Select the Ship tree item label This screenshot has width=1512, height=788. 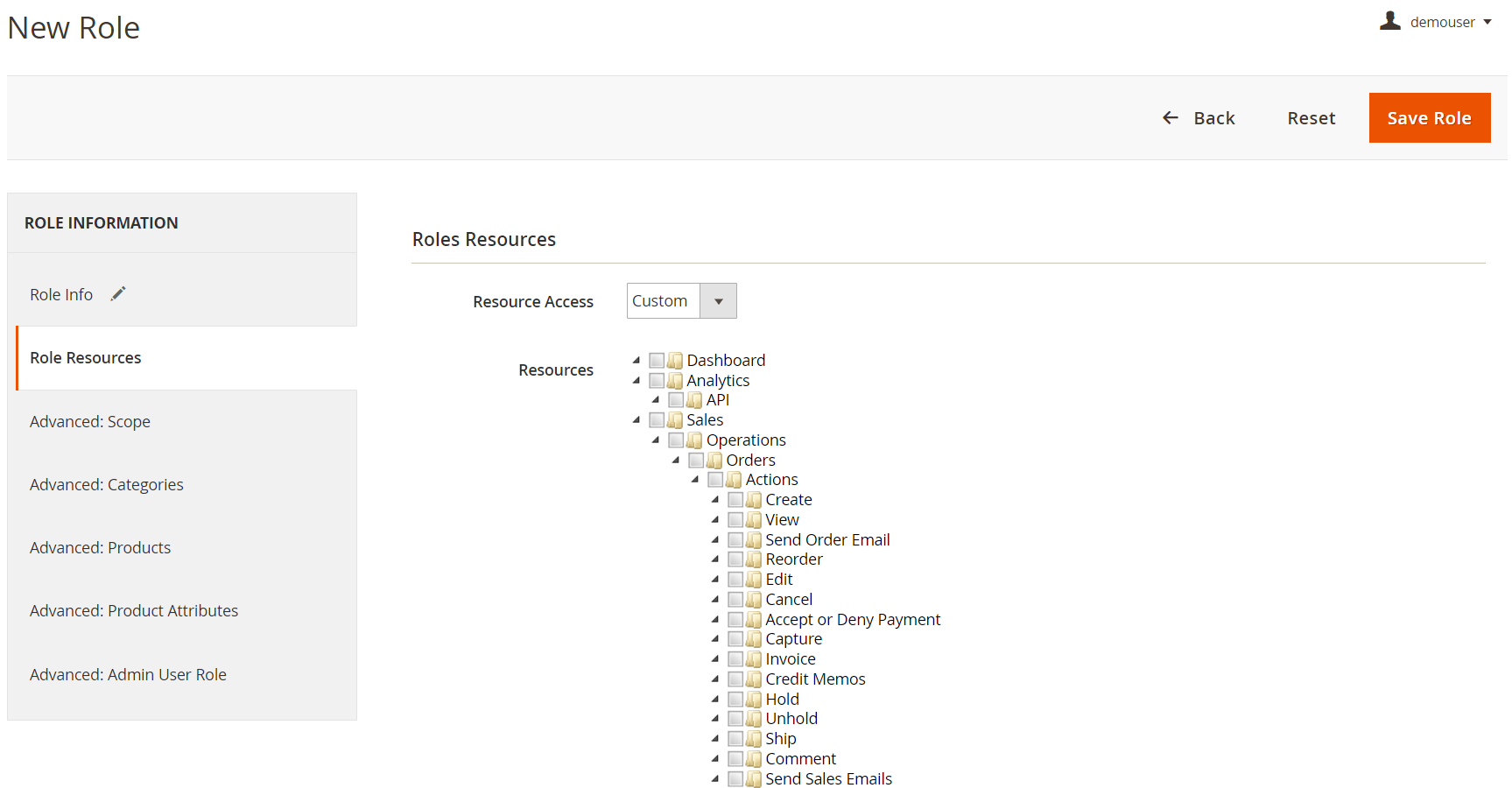[x=781, y=739]
